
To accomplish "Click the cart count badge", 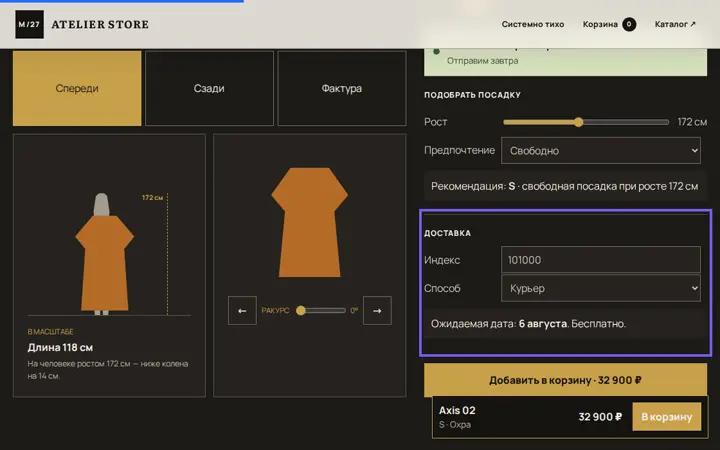I will 629,24.
